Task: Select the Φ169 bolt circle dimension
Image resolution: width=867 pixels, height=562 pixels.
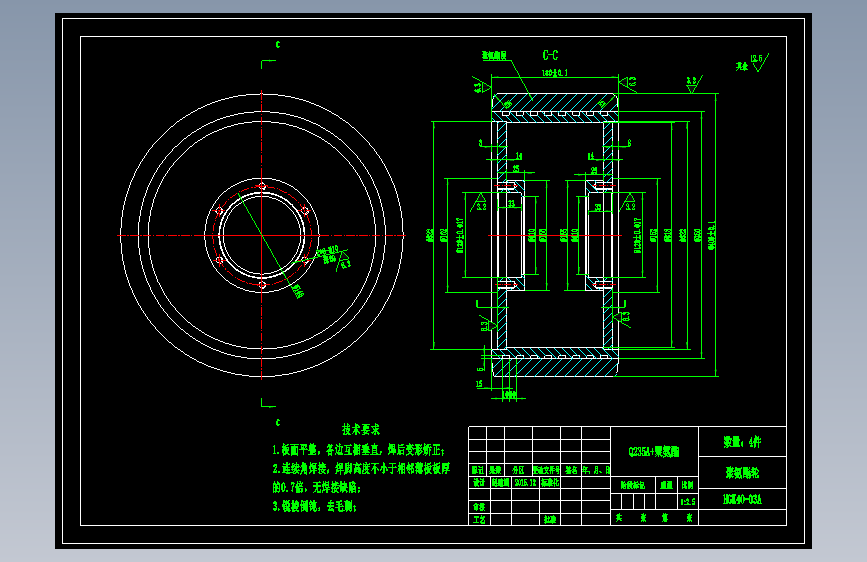Action: [x=297, y=291]
